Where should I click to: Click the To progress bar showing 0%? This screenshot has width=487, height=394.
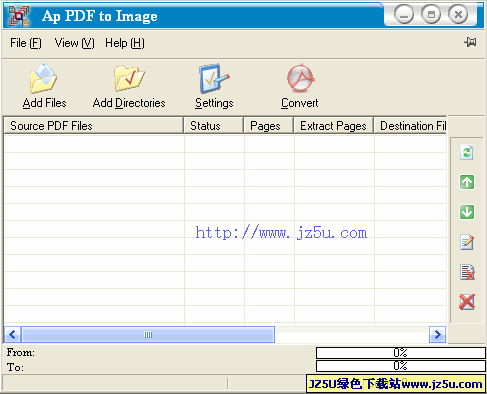(400, 366)
